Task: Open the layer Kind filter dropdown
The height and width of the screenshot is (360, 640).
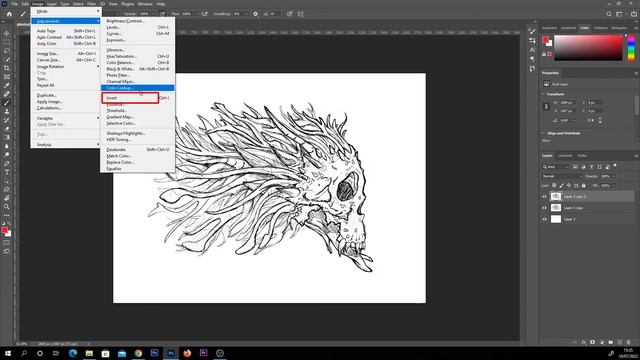Action: point(555,167)
